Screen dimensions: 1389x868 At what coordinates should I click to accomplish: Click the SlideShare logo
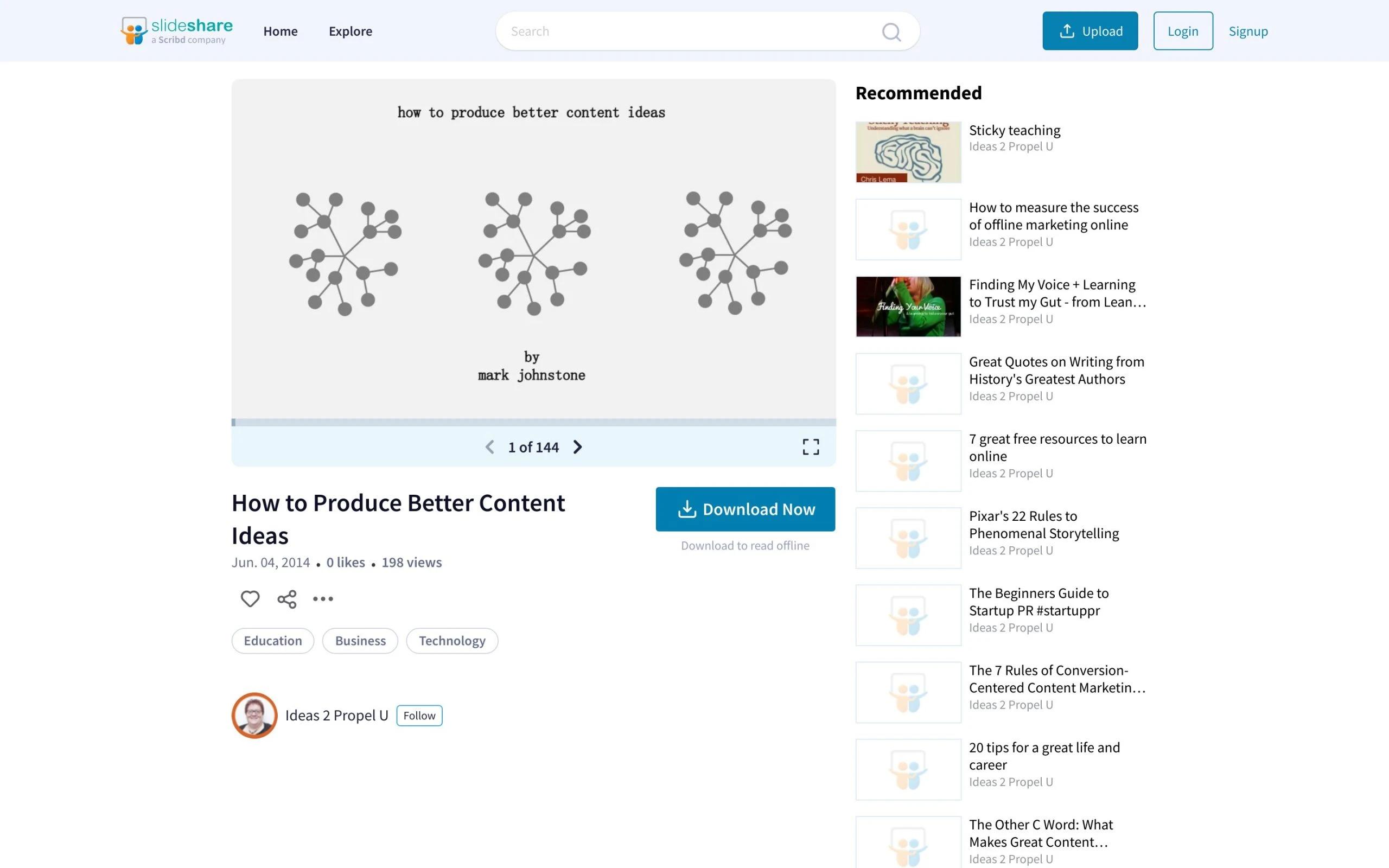(x=176, y=31)
